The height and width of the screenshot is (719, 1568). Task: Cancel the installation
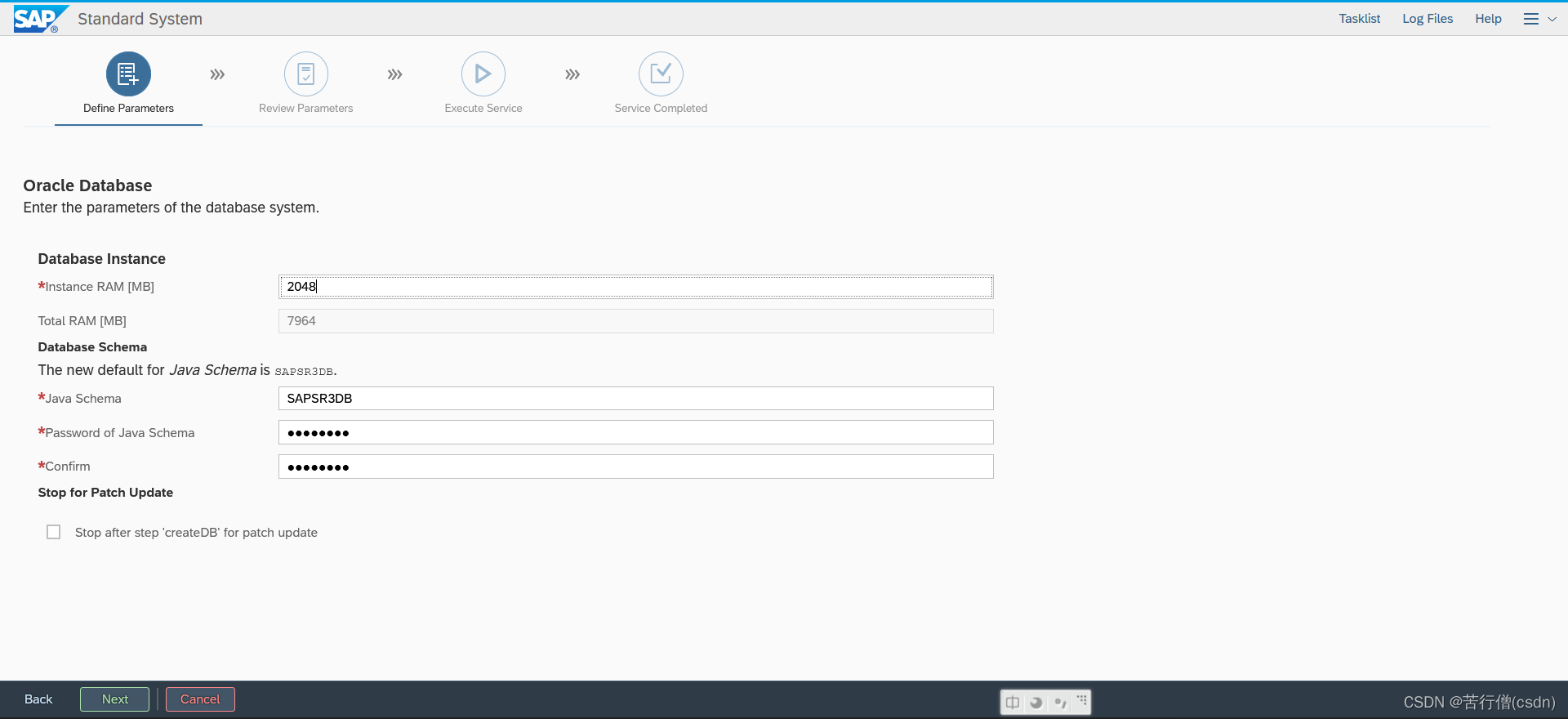(x=200, y=699)
